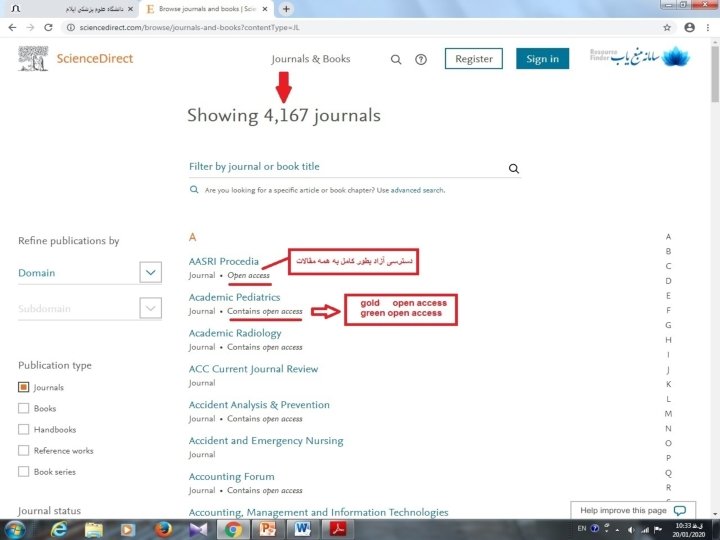Check the Books publication type checkbox
Screen dimensions: 720x540
point(23,408)
